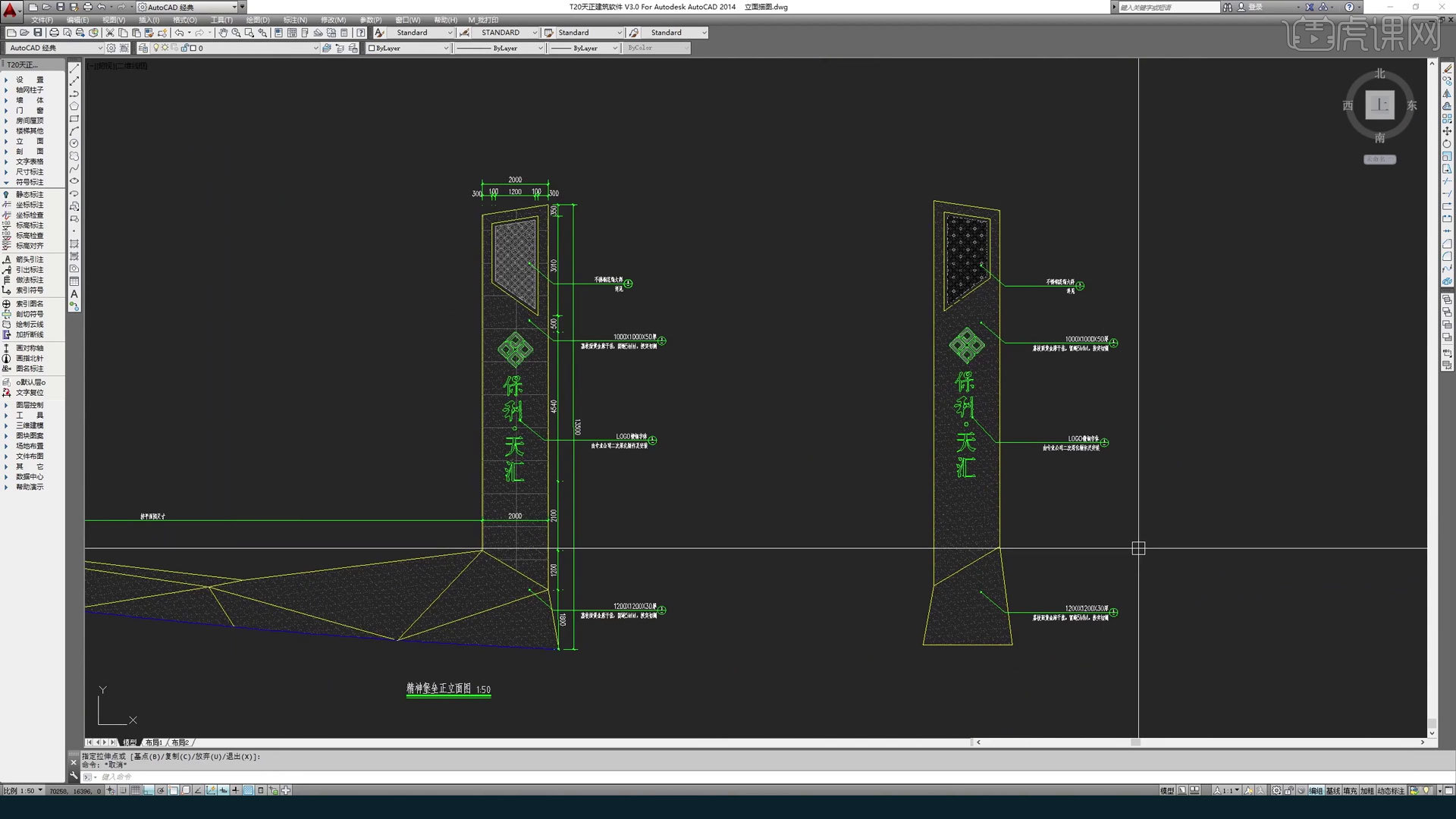This screenshot has height=819, width=1456.
Task: Click the Cut scissors icon
Action: pyautogui.click(x=110, y=33)
